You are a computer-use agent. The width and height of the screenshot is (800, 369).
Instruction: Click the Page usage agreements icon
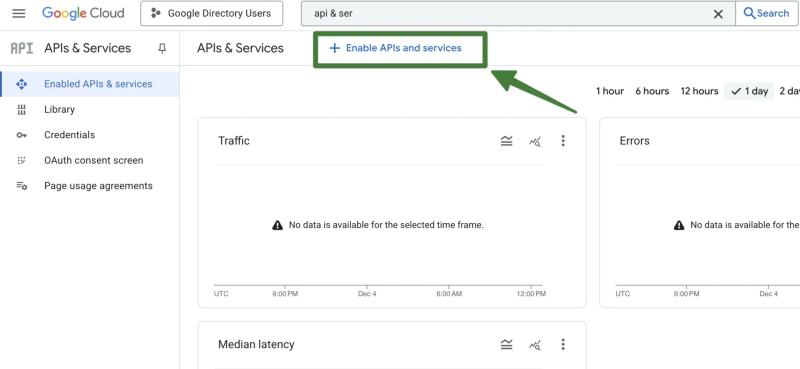click(21, 186)
